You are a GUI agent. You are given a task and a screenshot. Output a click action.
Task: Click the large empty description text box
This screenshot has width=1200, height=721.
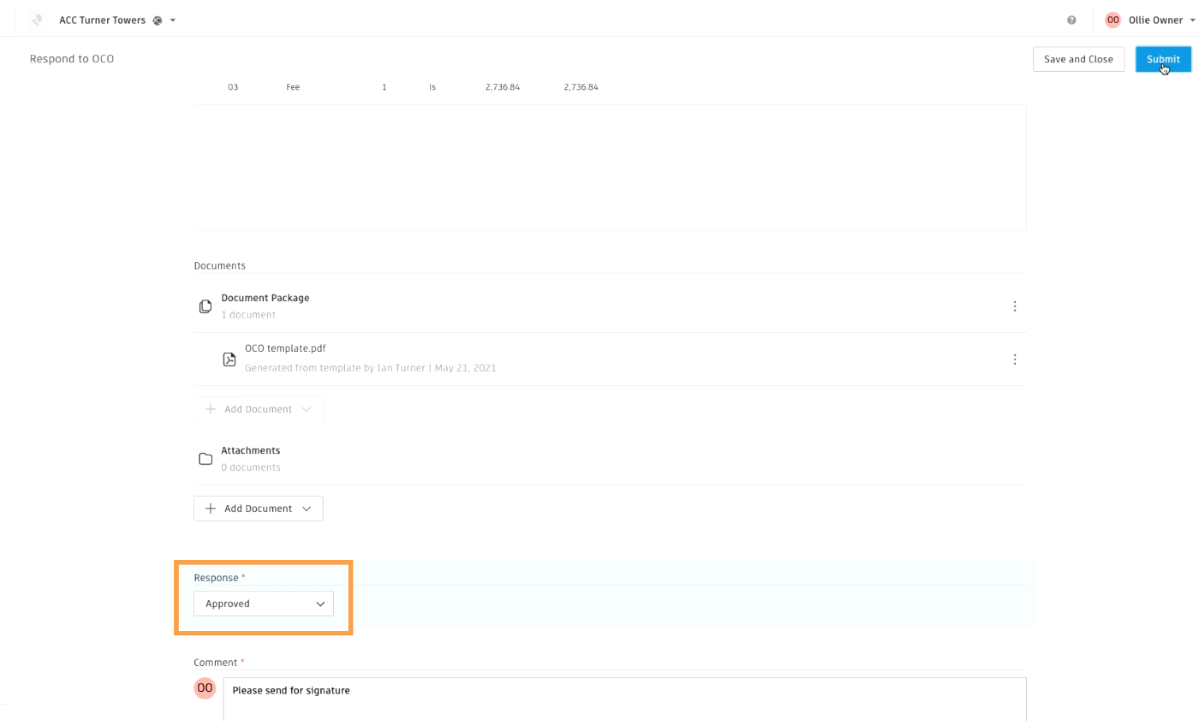[x=610, y=167]
